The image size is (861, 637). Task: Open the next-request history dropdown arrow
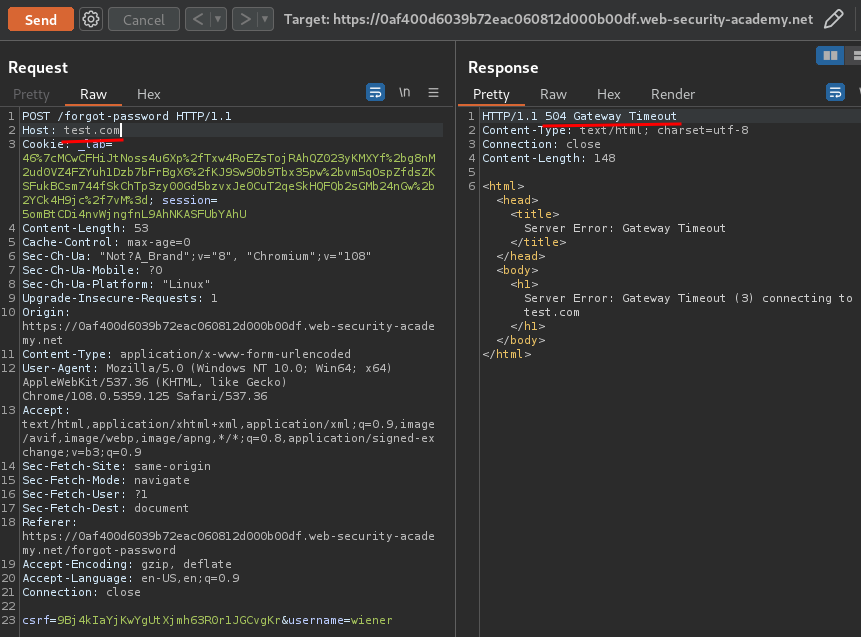tap(266, 20)
